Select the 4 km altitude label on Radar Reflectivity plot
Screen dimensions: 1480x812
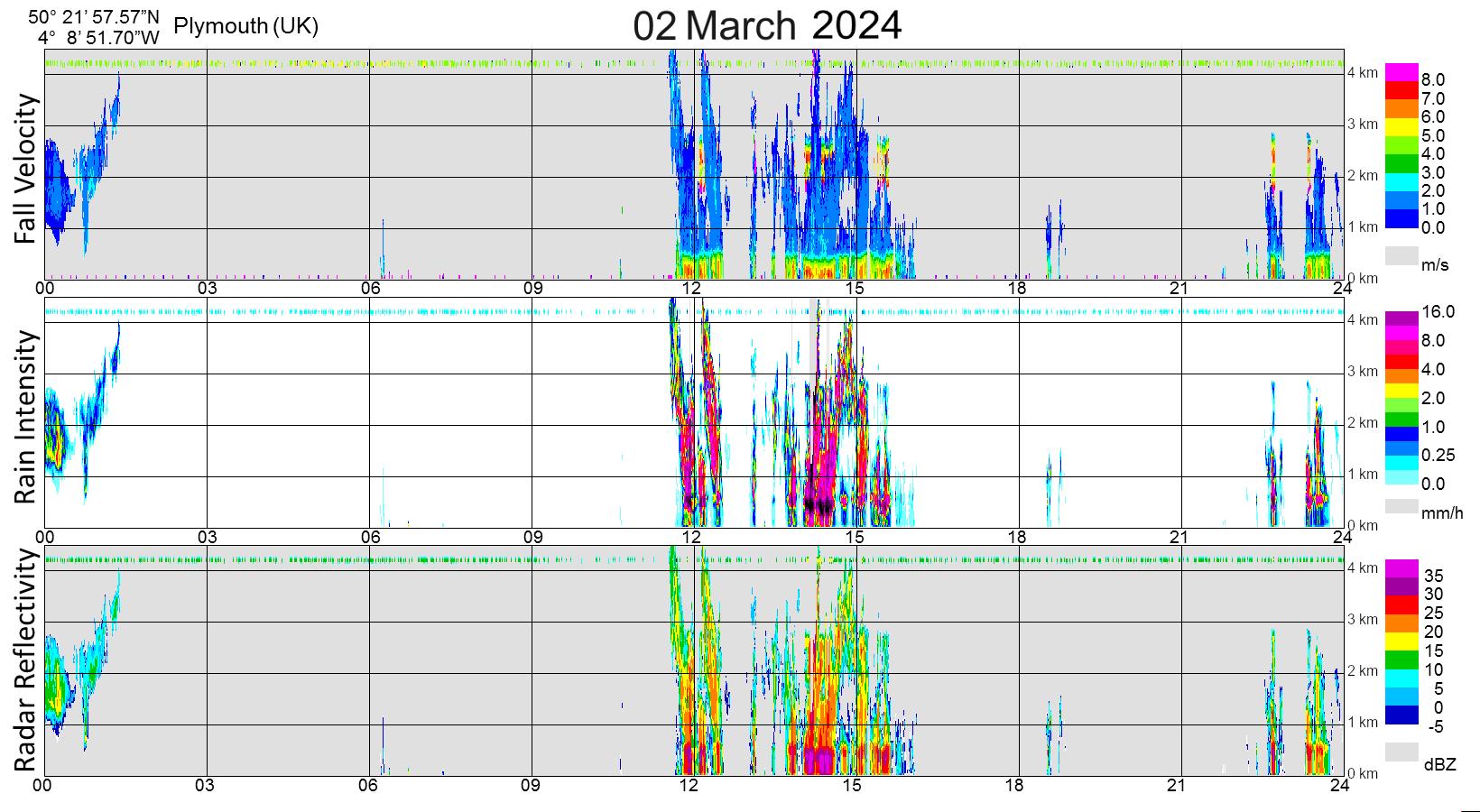coord(1363,567)
